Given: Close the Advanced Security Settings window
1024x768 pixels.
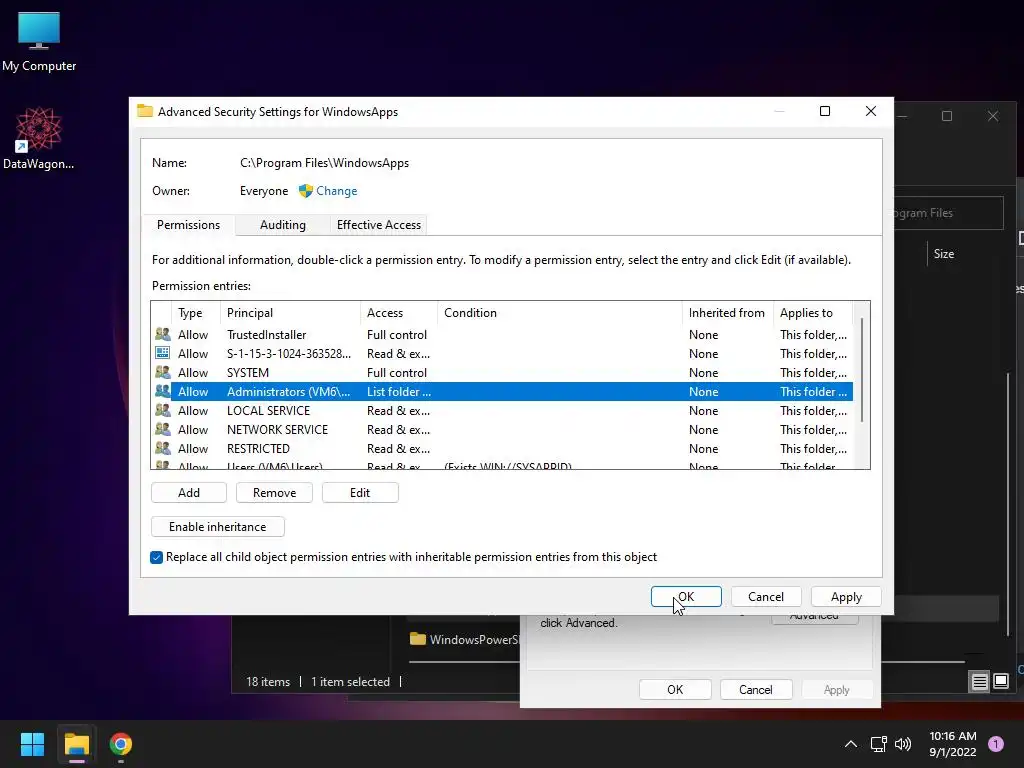Looking at the screenshot, I should (x=871, y=111).
